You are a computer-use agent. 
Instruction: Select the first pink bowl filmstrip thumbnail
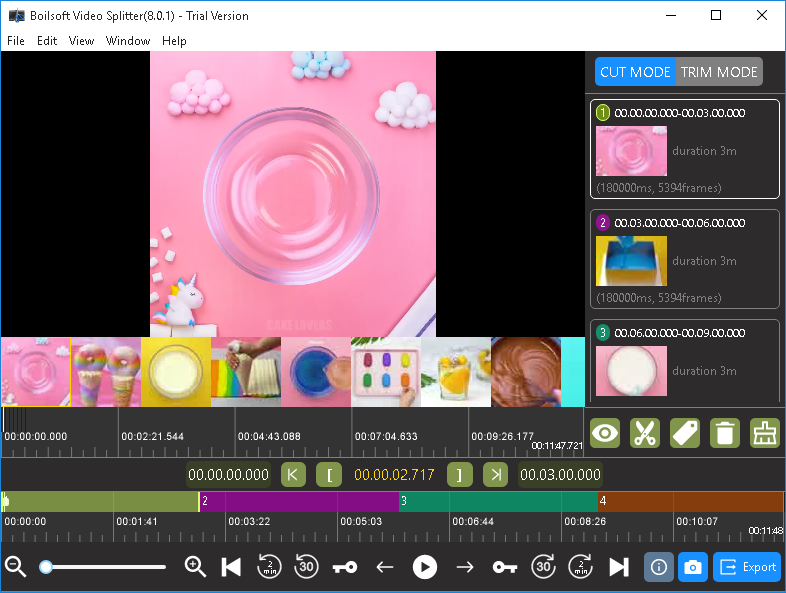click(36, 372)
